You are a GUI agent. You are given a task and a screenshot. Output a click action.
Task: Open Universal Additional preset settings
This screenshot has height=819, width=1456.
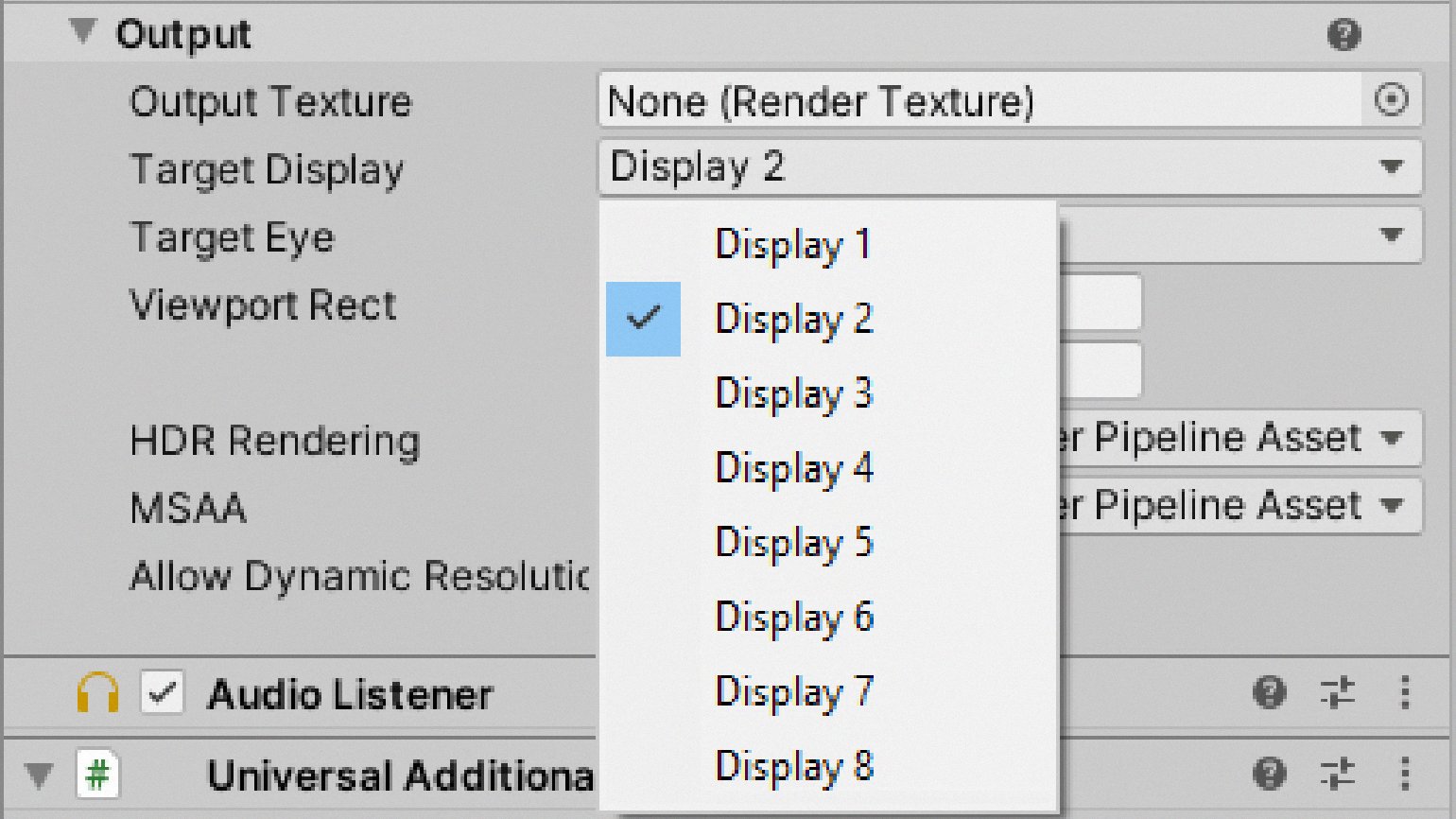[x=1337, y=775]
